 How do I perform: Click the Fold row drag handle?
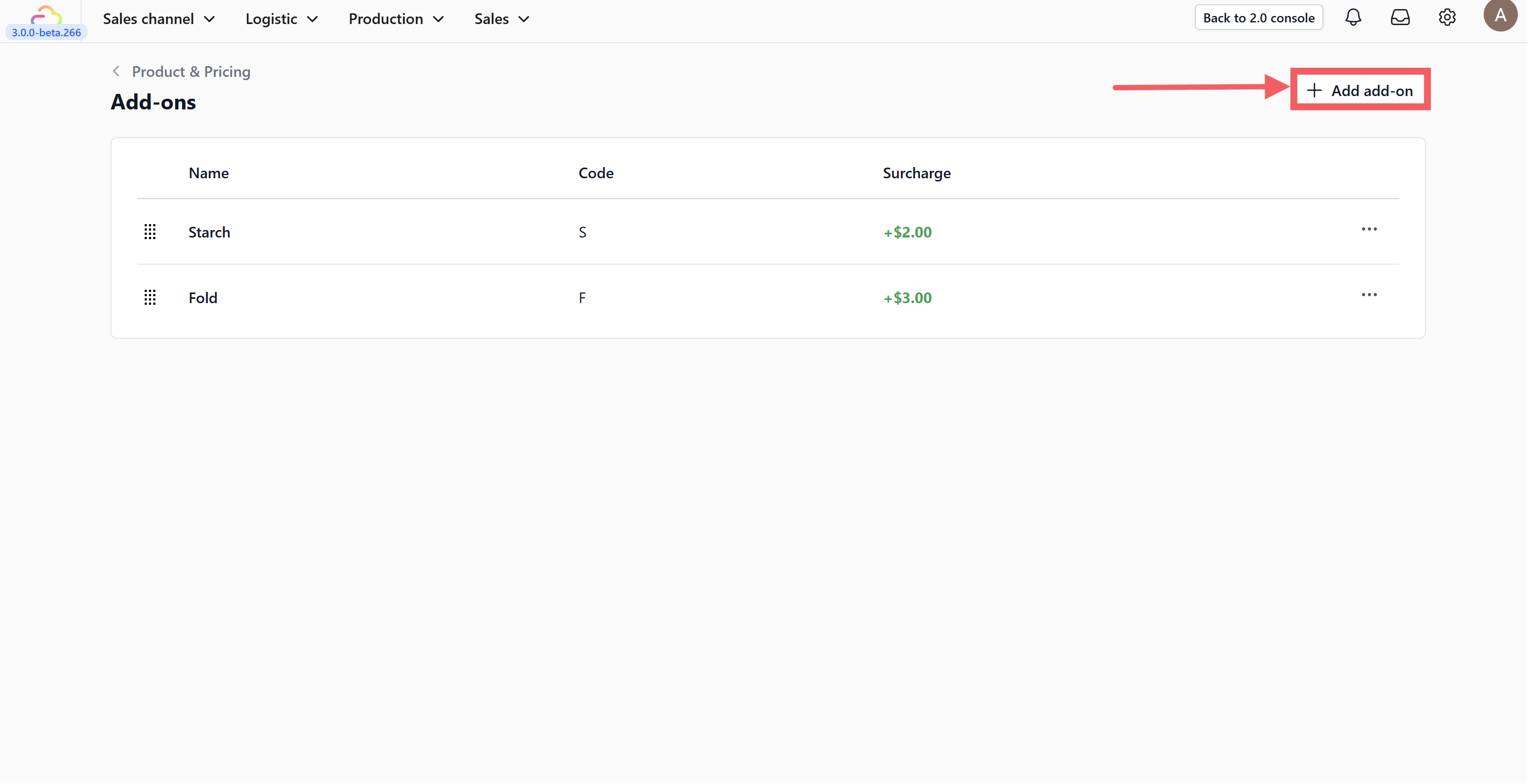150,298
